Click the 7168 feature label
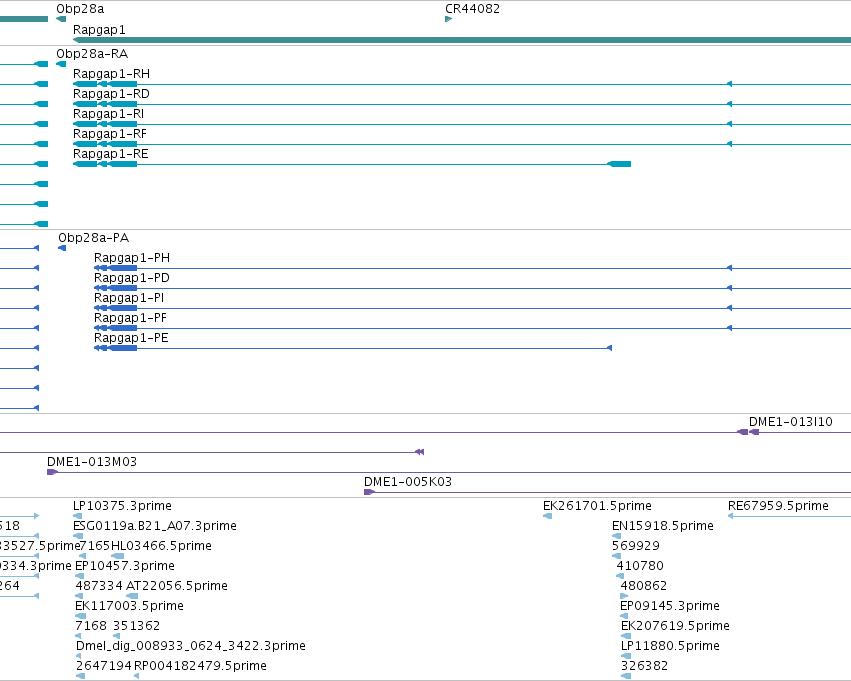The width and height of the screenshot is (851, 681). pyautogui.click(x=91, y=626)
